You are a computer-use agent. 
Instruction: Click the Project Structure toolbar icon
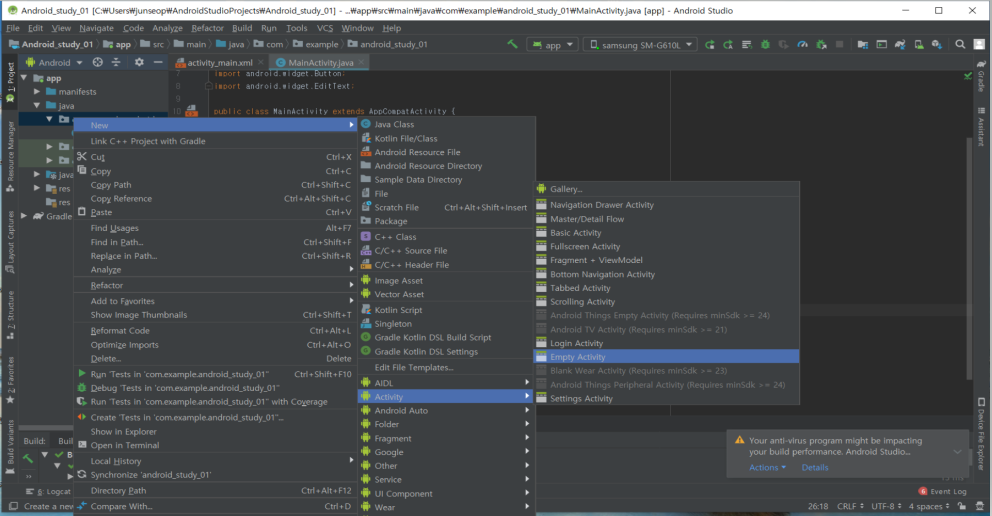863,44
